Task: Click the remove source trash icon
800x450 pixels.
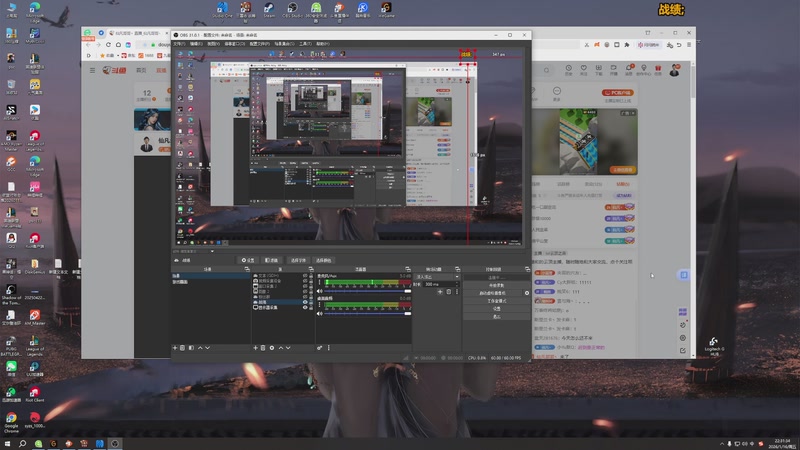Action: click(262, 348)
